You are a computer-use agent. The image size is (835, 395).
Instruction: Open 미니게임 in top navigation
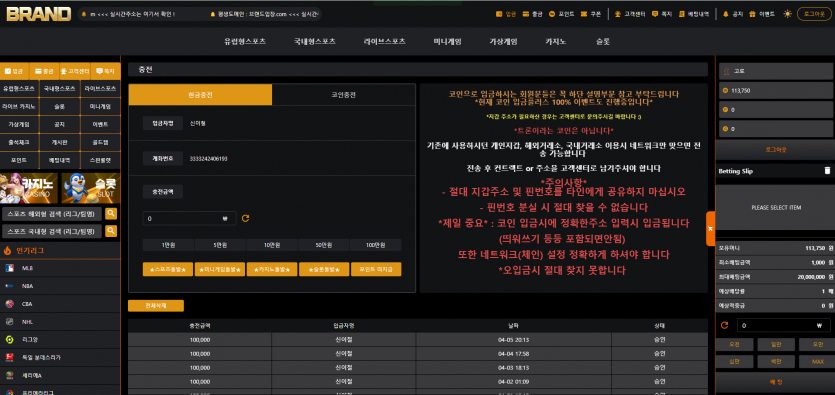pyautogui.click(x=447, y=42)
